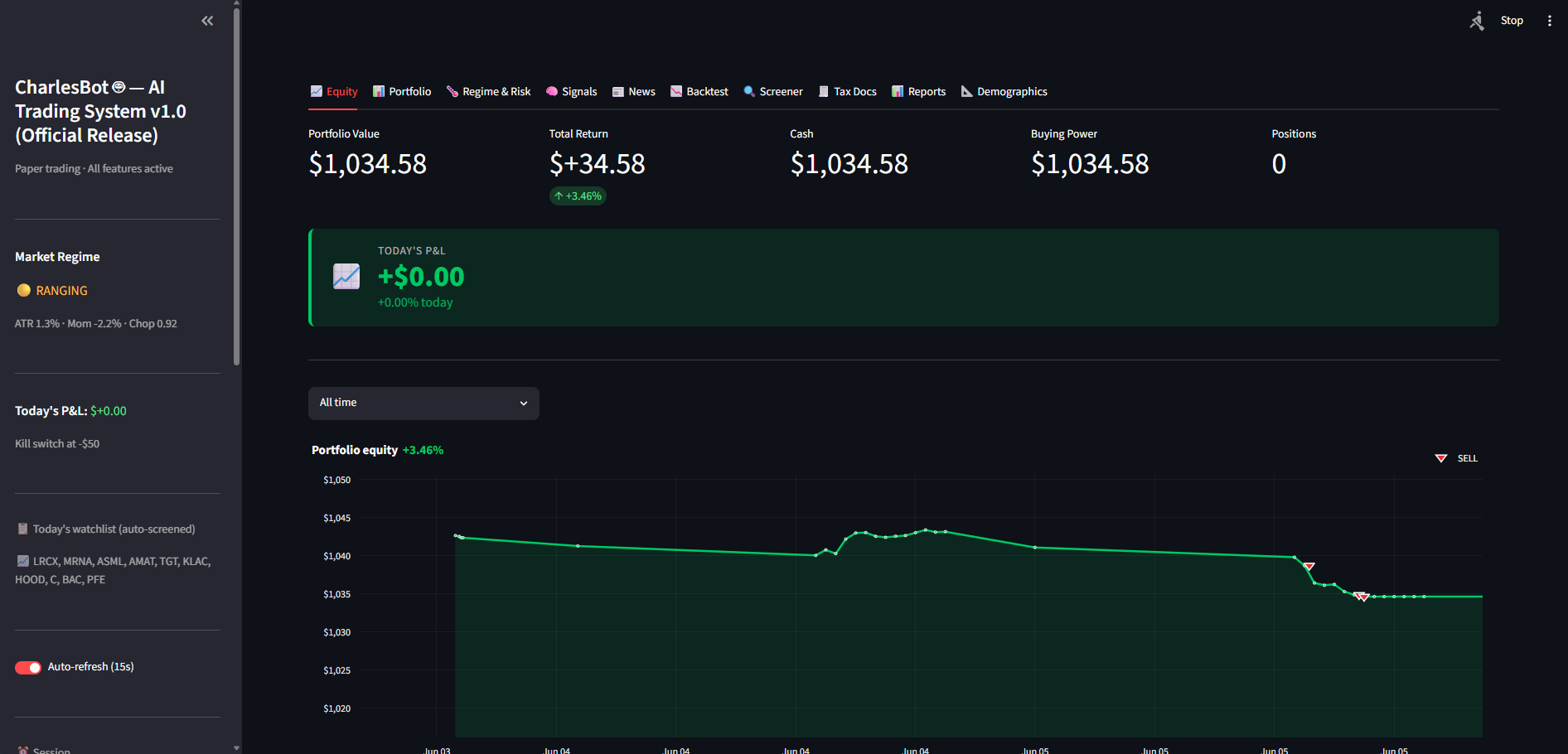1568x754 pixels.
Task: Click the Today's P&L chart icon
Action: tap(346, 277)
